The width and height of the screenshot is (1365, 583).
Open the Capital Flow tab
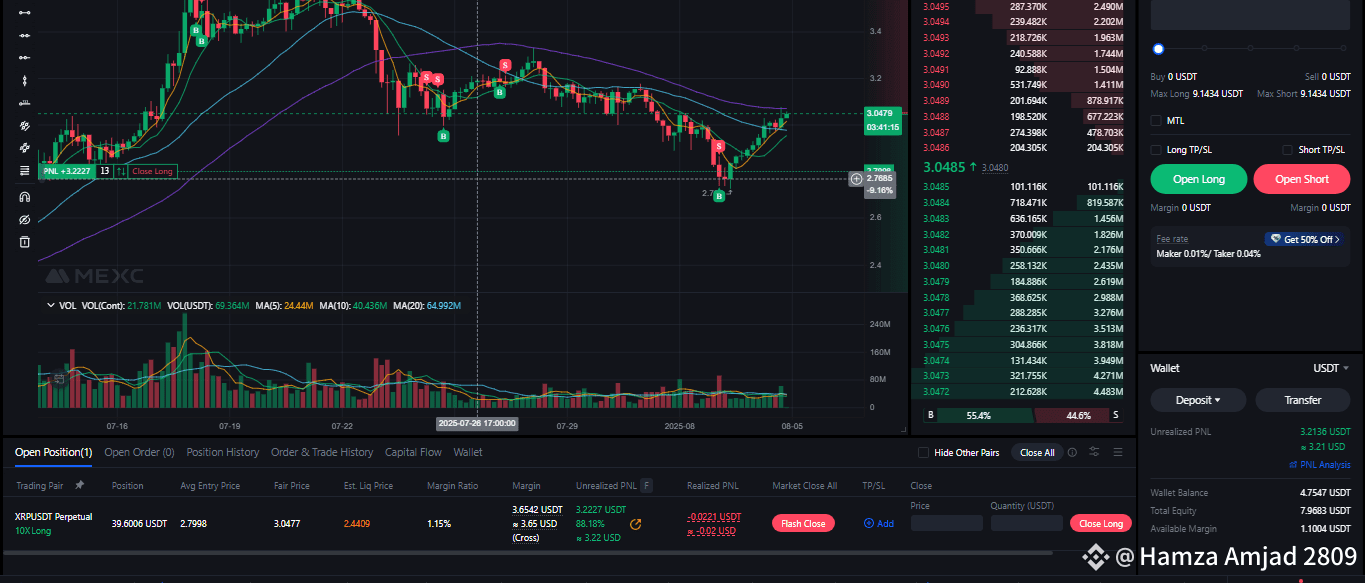click(x=413, y=452)
